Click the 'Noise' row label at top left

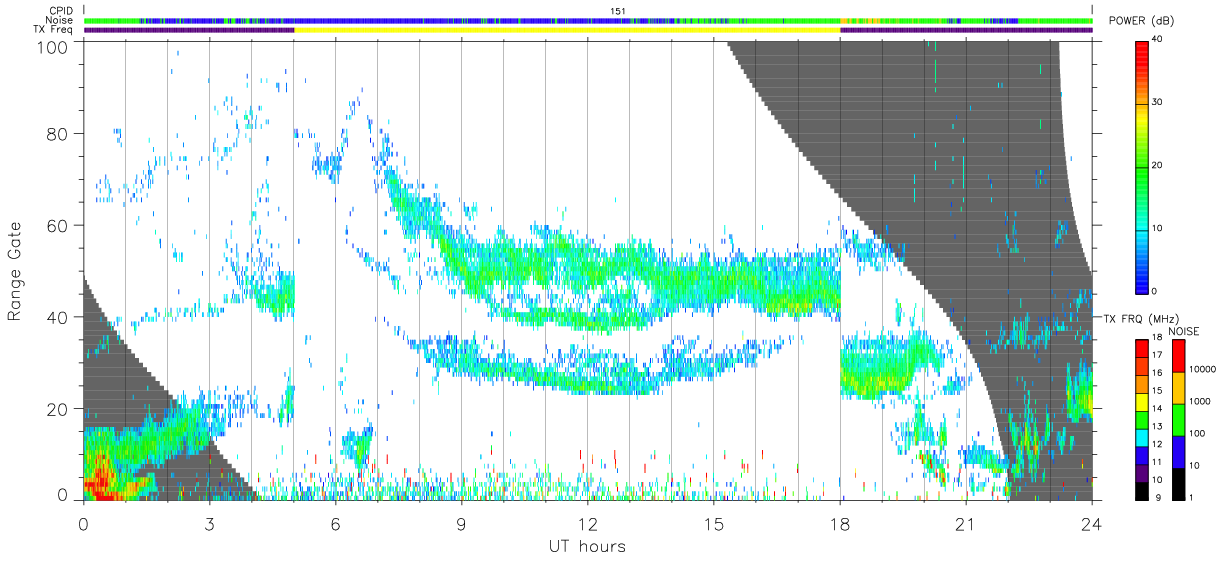59,21
